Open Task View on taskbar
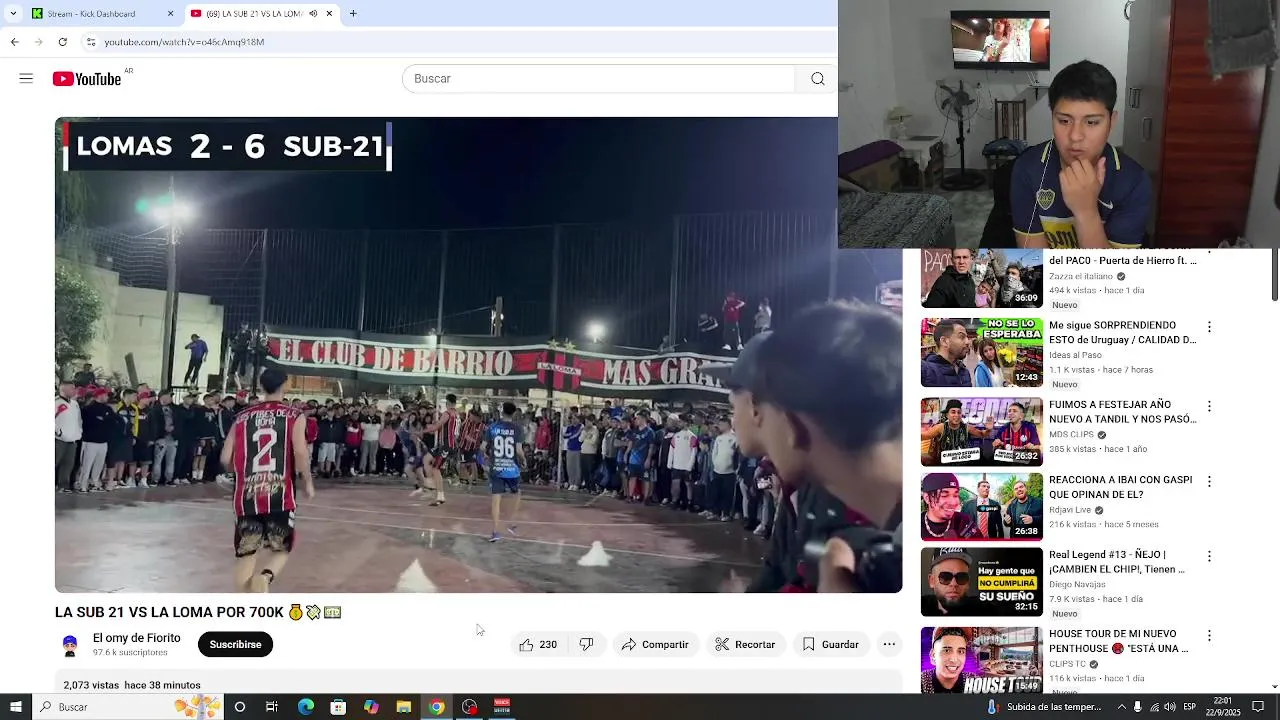The image size is (1280, 720). click(272, 707)
